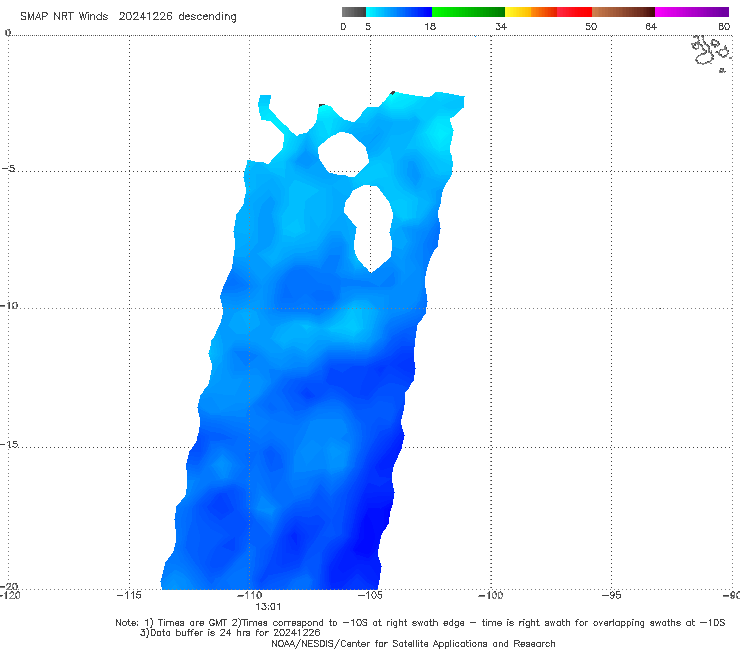This screenshot has width=740, height=650.
Task: Click the longitude label '-105'
Action: point(370,595)
